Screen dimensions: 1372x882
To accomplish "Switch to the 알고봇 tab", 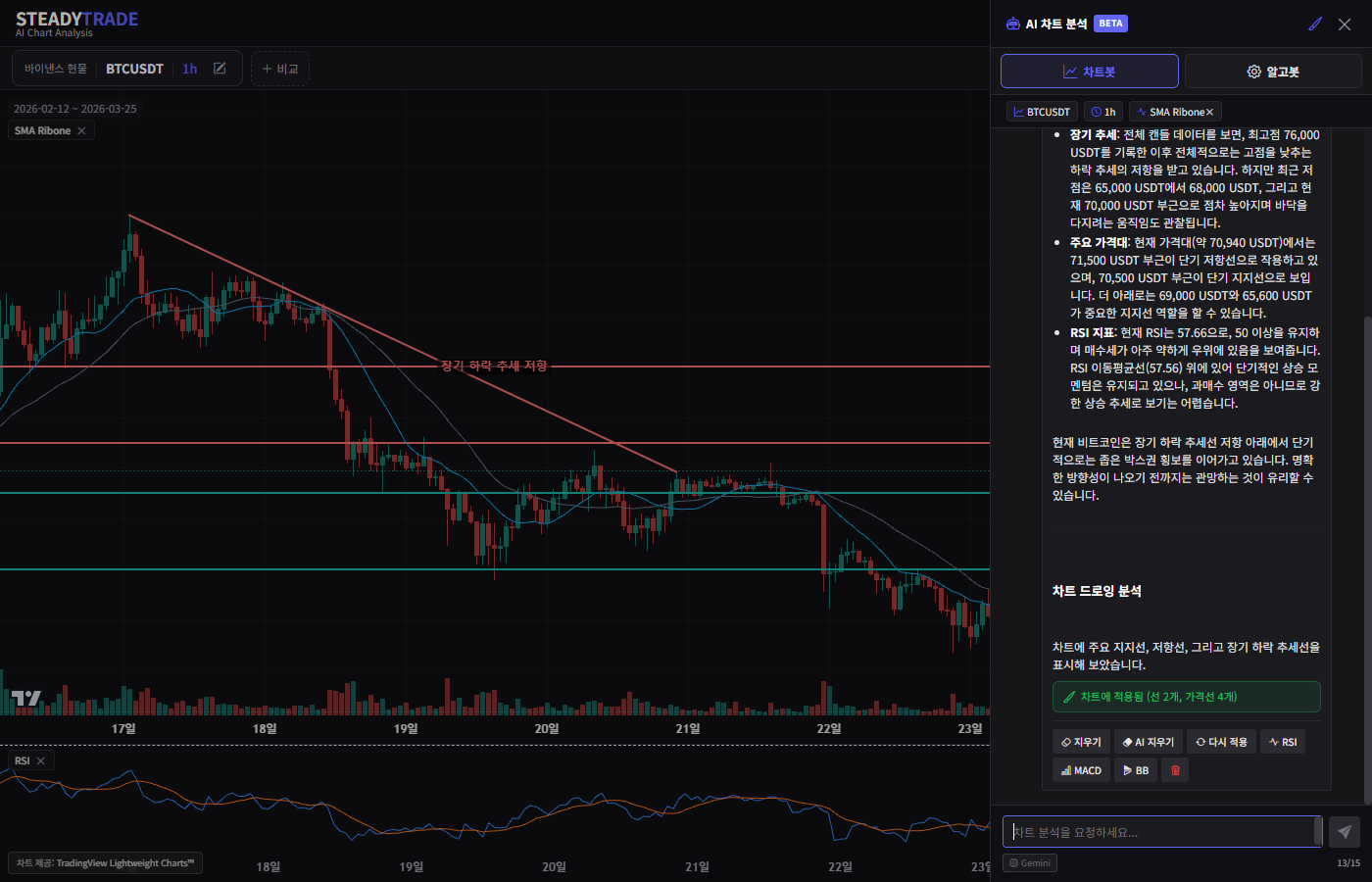I will [x=1273, y=72].
